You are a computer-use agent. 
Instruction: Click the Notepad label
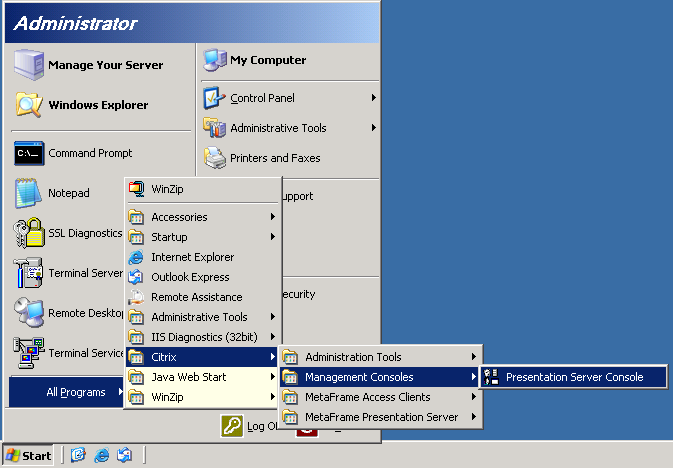pyautogui.click(x=69, y=193)
